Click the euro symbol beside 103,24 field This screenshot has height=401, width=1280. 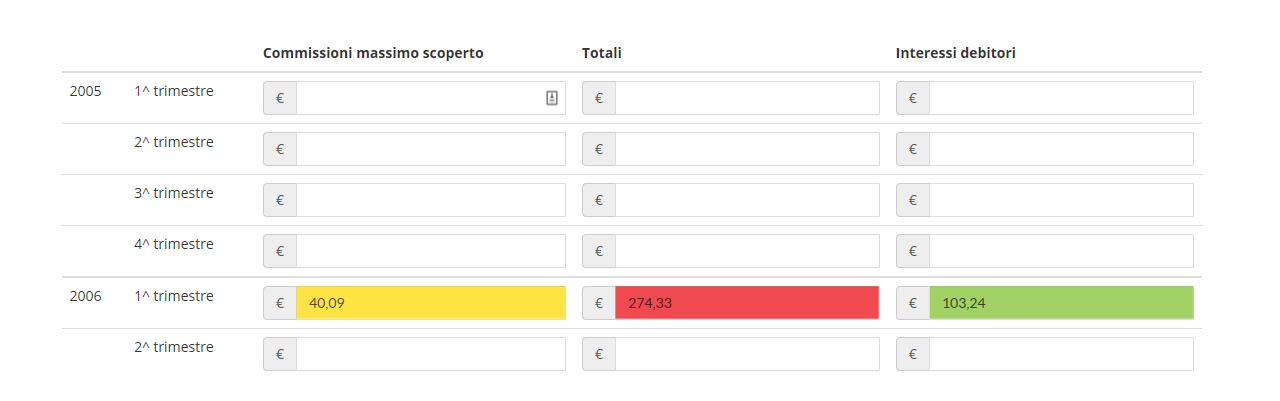913,303
